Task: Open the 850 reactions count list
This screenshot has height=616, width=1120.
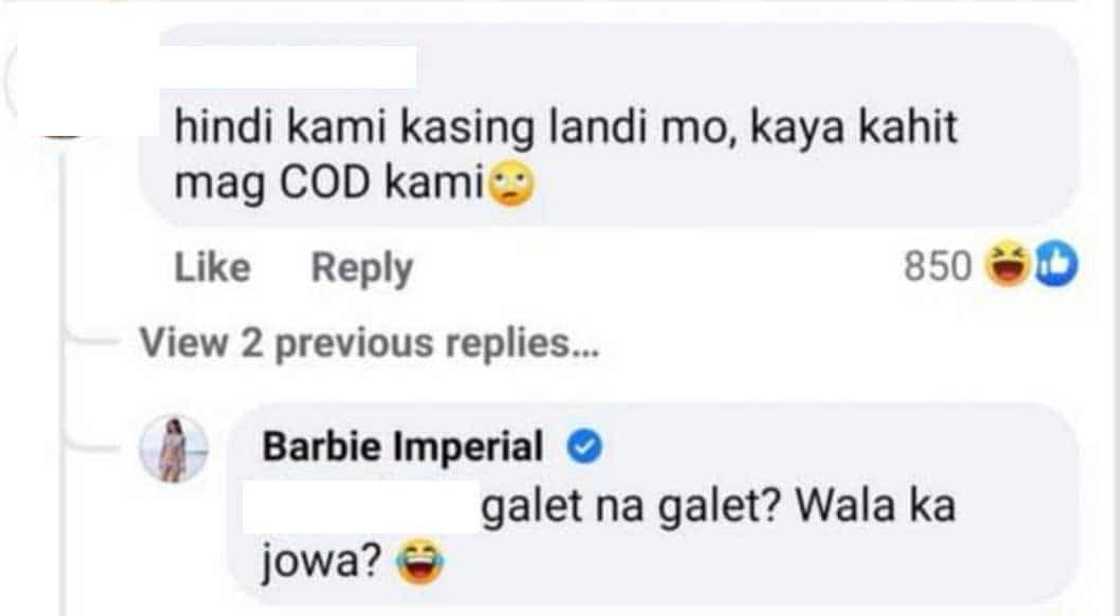Action: pyautogui.click(x=938, y=266)
